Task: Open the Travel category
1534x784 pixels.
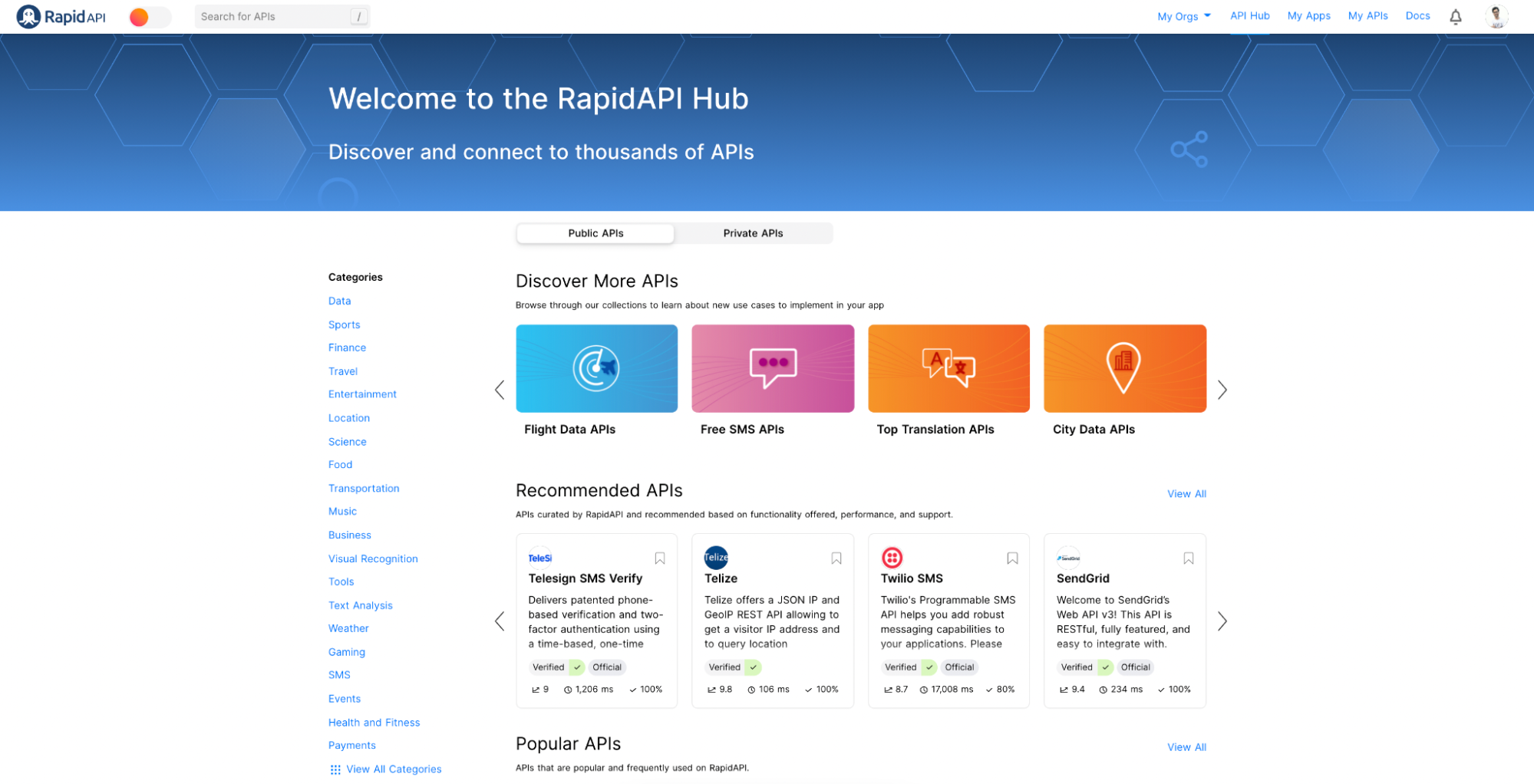Action: pos(343,371)
